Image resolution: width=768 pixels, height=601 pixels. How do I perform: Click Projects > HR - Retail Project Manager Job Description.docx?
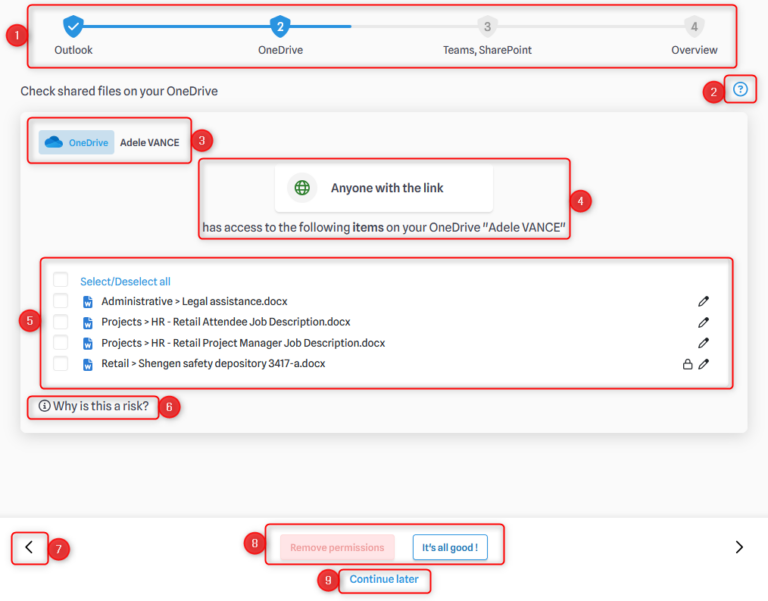coord(243,343)
